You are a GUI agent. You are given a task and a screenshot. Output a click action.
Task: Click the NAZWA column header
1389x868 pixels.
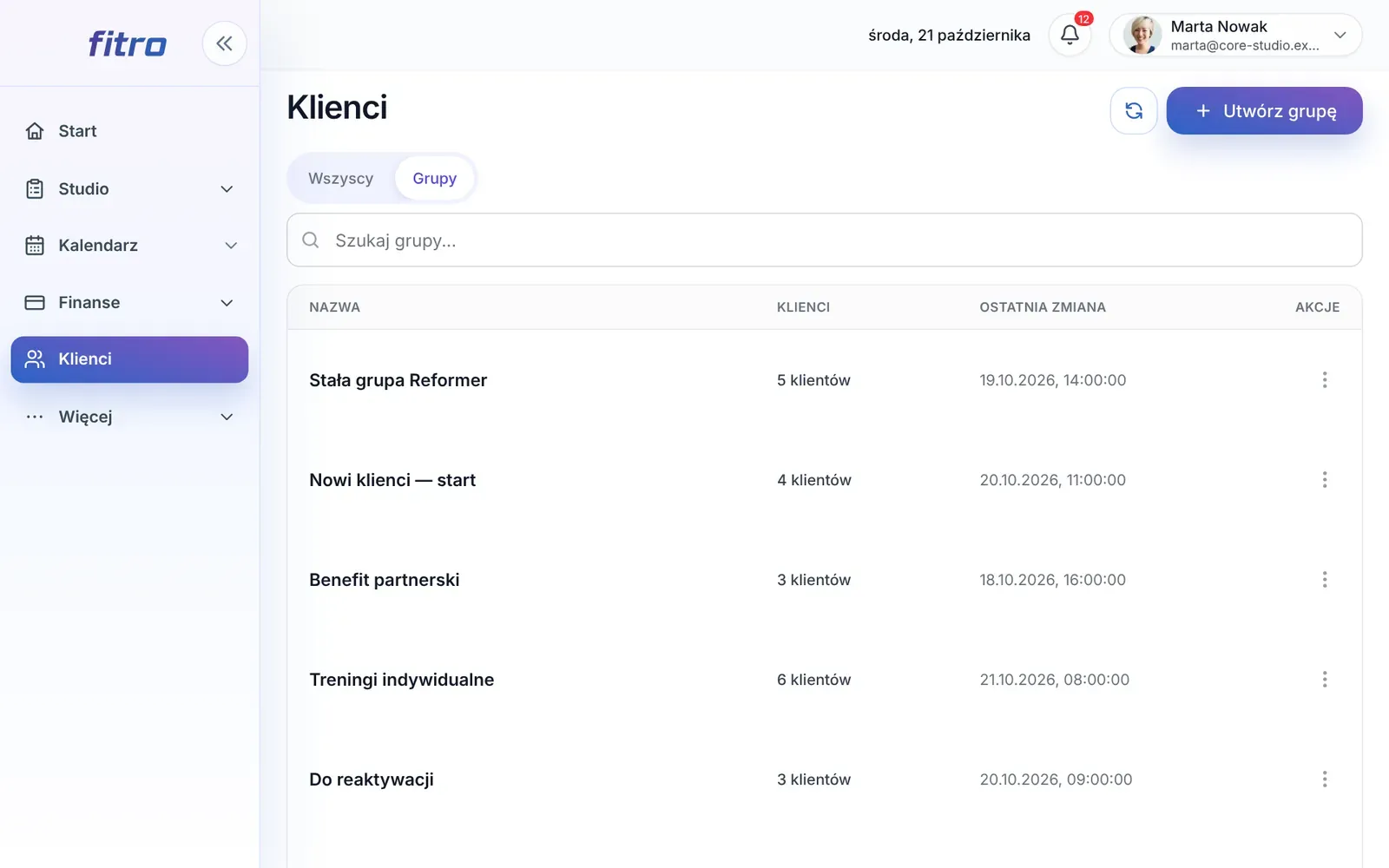point(334,307)
